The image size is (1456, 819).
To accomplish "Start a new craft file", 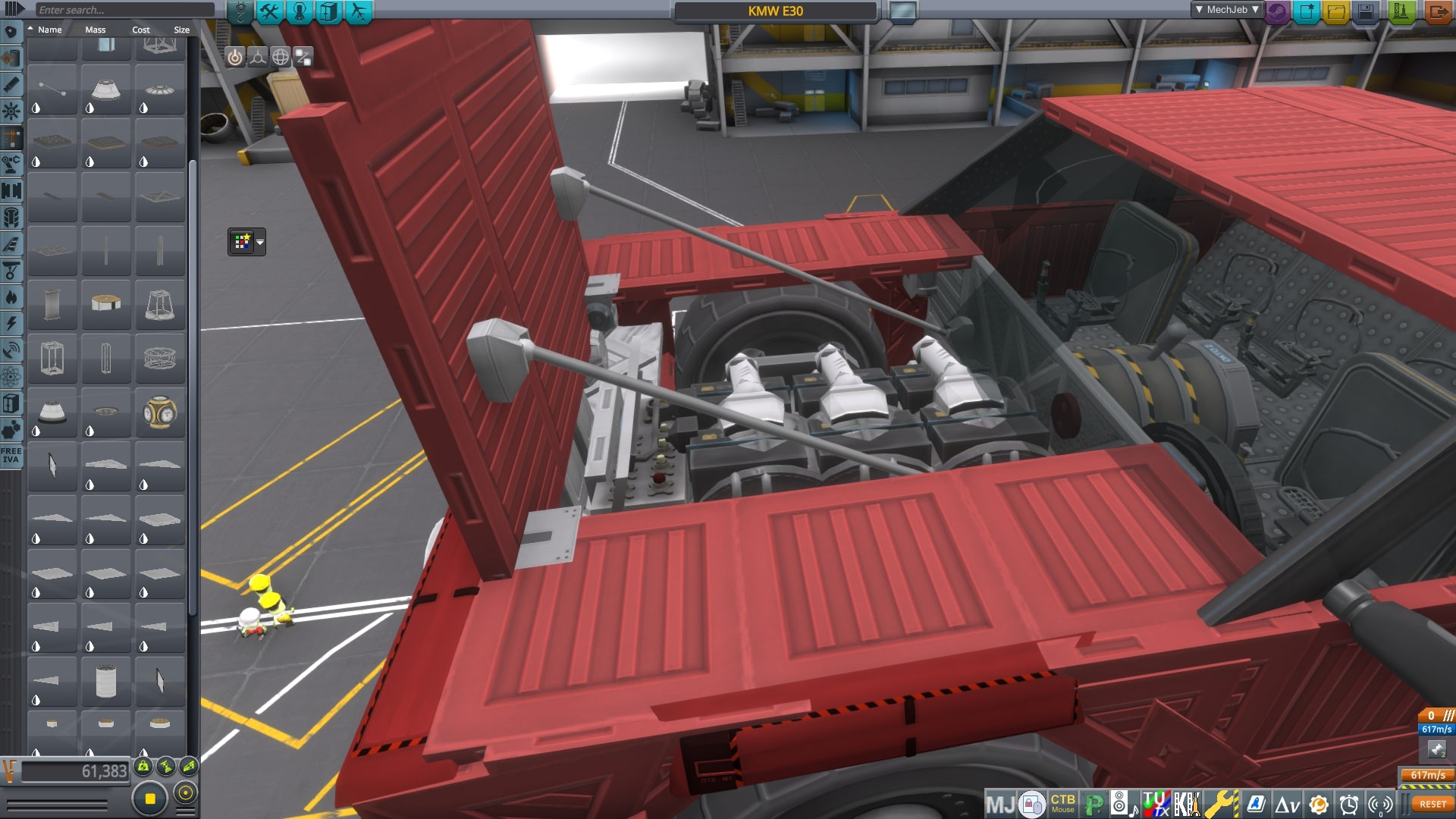I will click(1307, 11).
